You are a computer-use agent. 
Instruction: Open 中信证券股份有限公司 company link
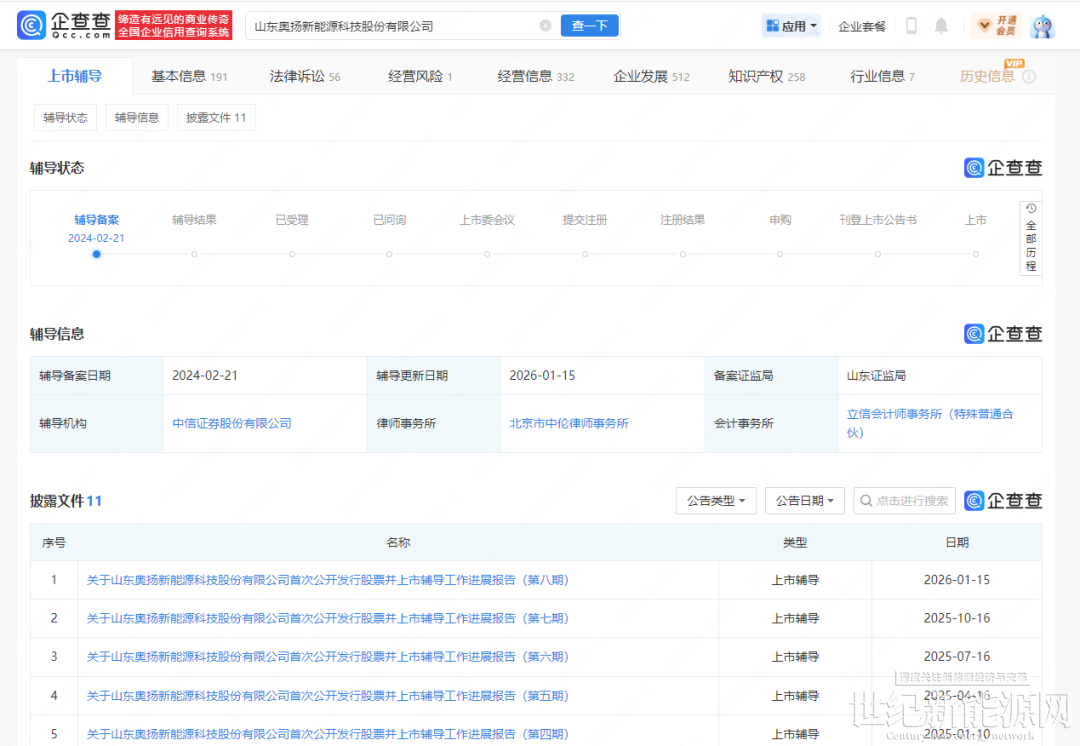(x=232, y=424)
